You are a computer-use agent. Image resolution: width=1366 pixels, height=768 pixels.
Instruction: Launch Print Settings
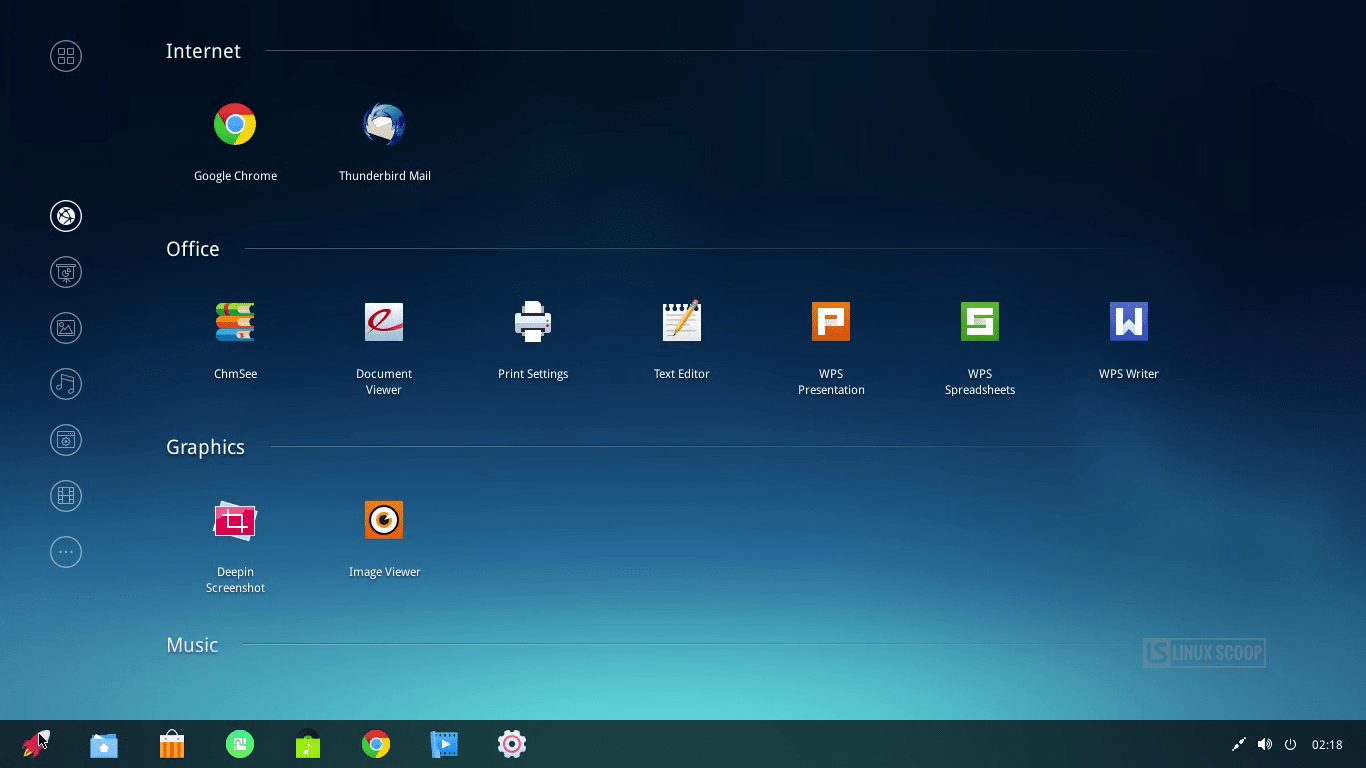(x=533, y=322)
